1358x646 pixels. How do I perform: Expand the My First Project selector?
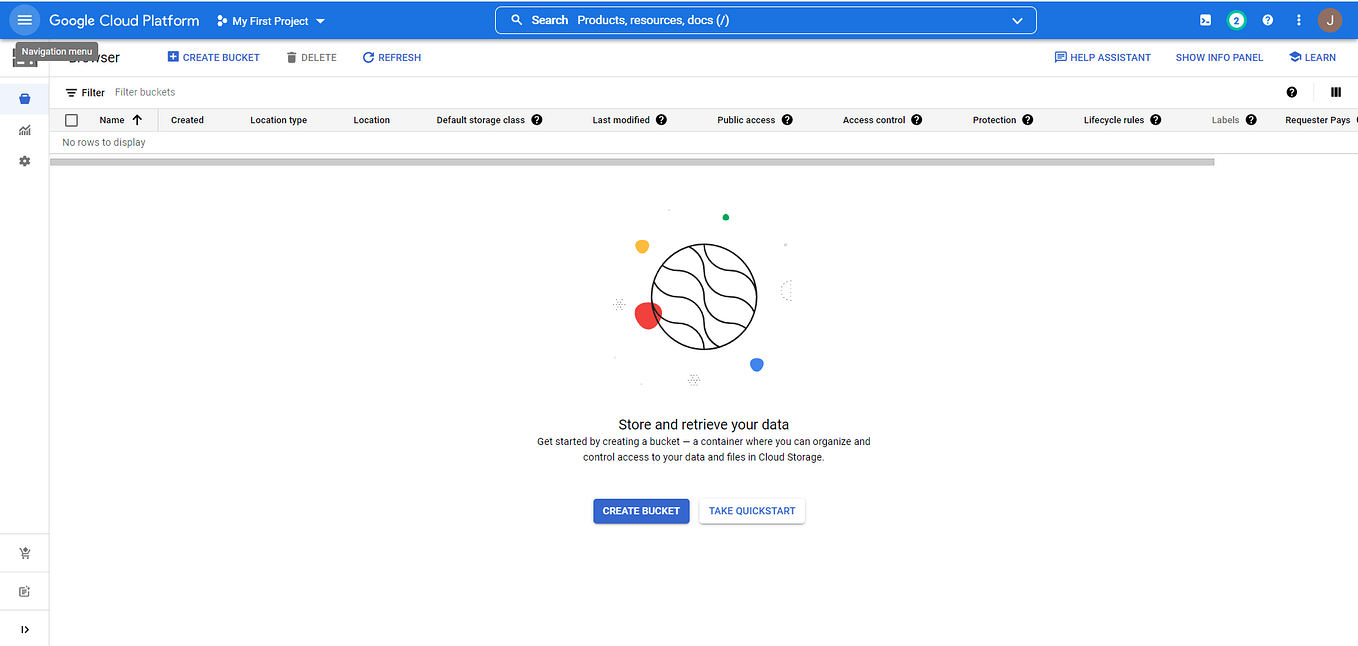[318, 20]
